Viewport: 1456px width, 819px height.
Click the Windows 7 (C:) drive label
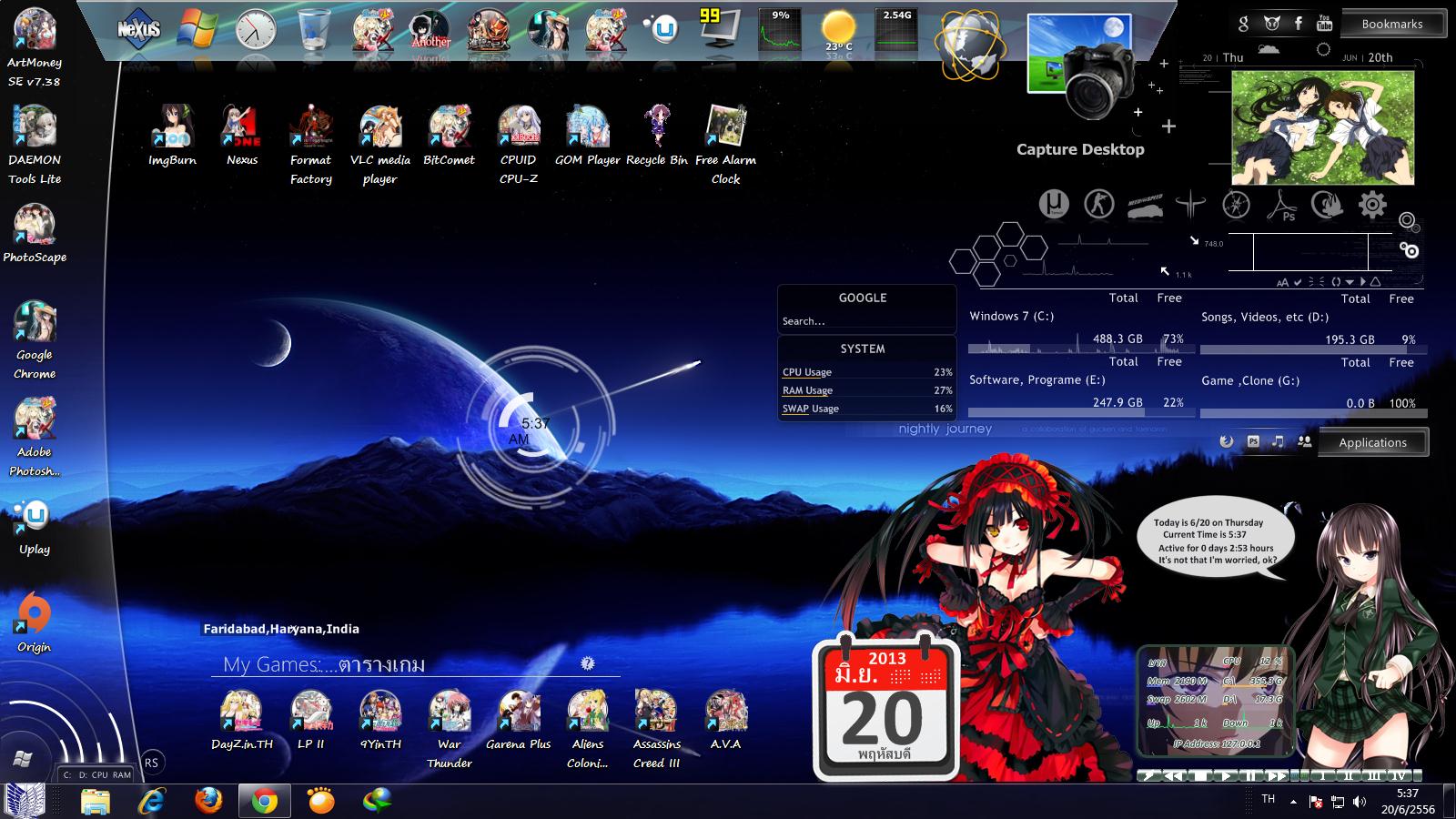tap(1012, 316)
